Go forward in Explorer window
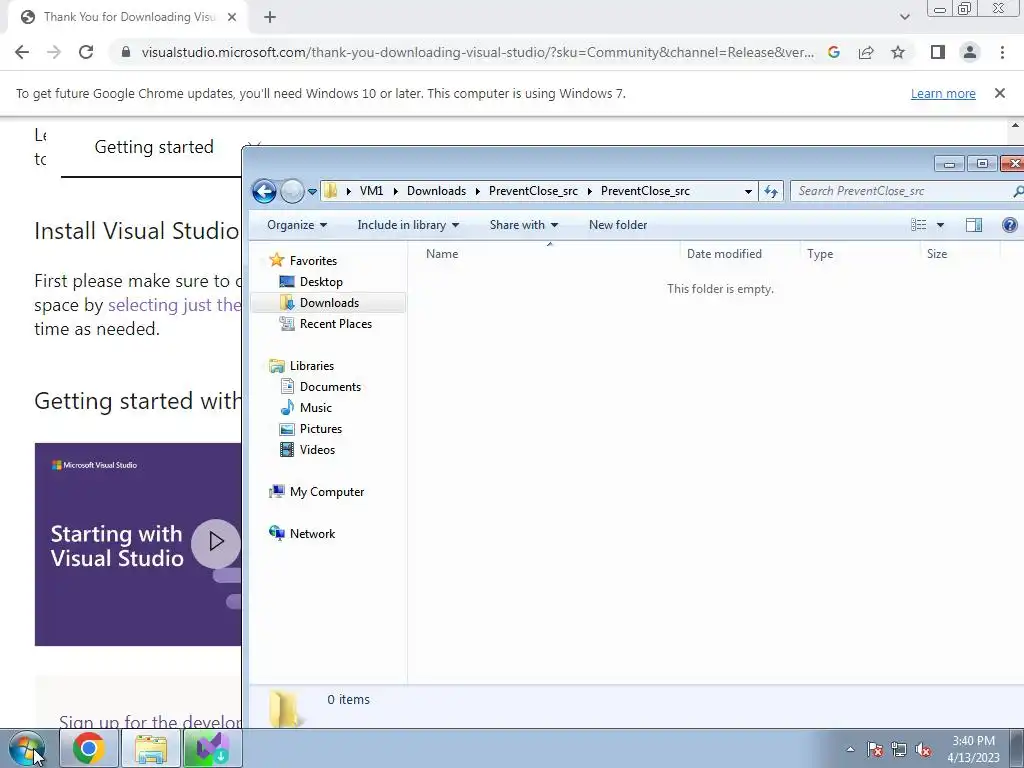This screenshot has width=1024, height=768. click(x=293, y=191)
